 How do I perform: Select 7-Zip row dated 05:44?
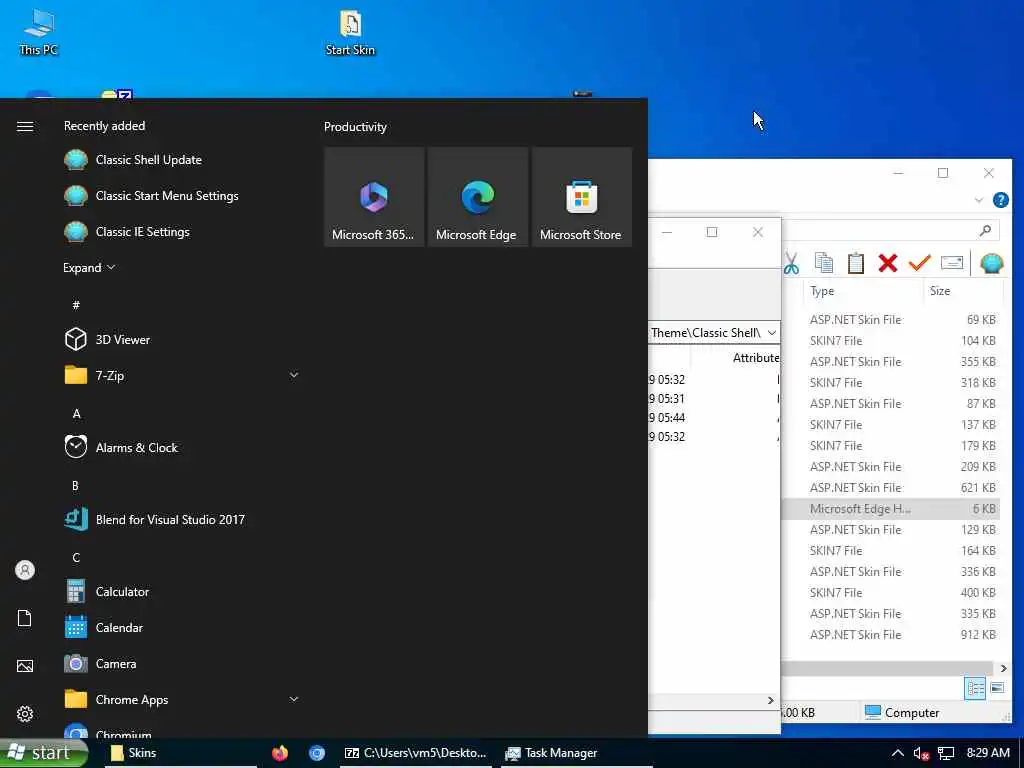click(x=714, y=418)
